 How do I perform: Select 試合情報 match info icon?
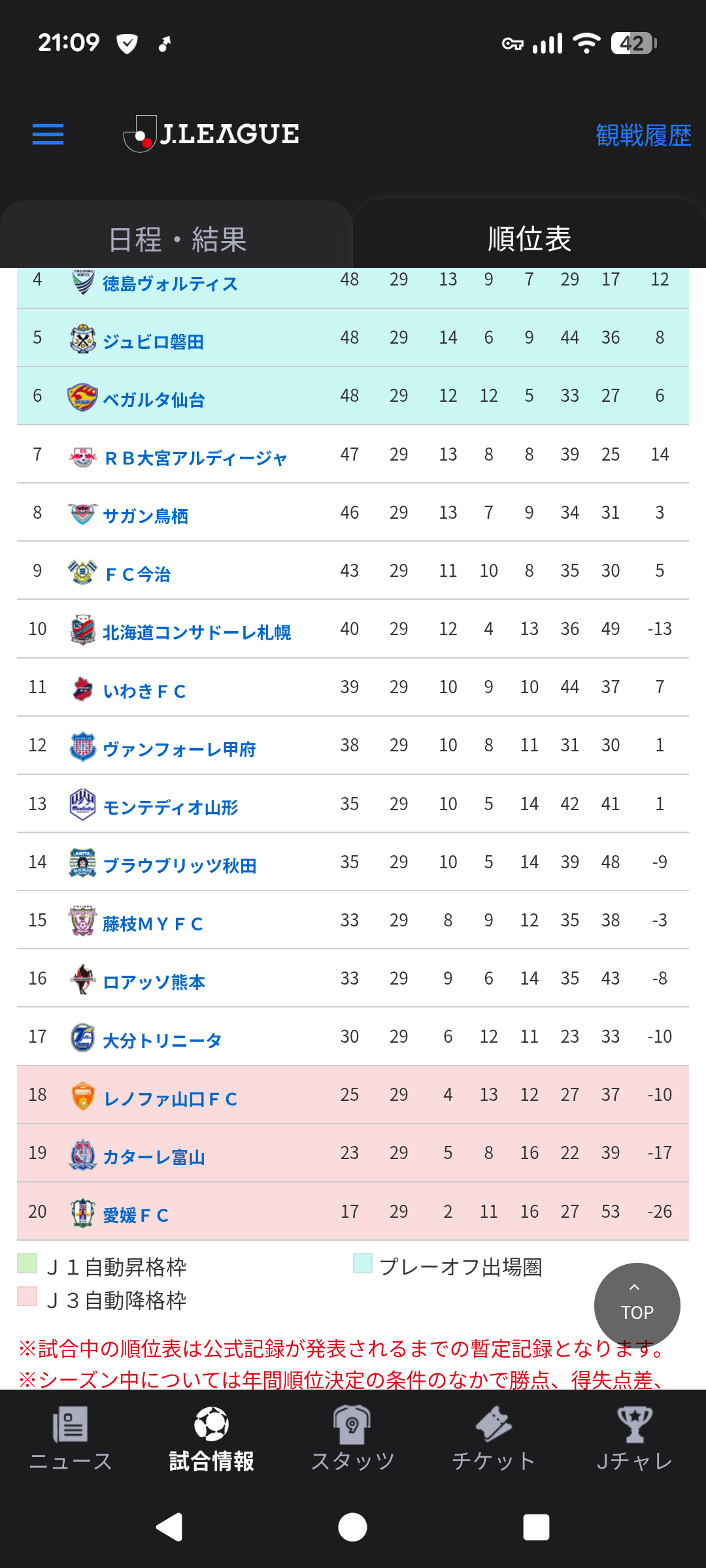coord(211,1424)
